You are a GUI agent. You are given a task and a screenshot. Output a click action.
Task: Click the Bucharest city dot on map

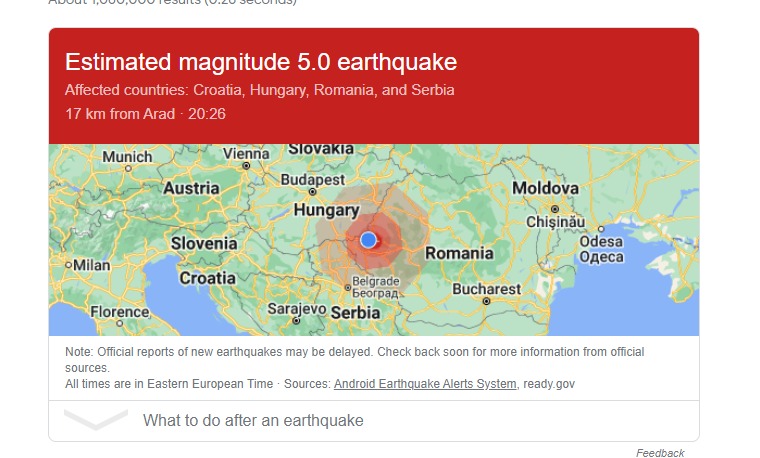coord(486,301)
